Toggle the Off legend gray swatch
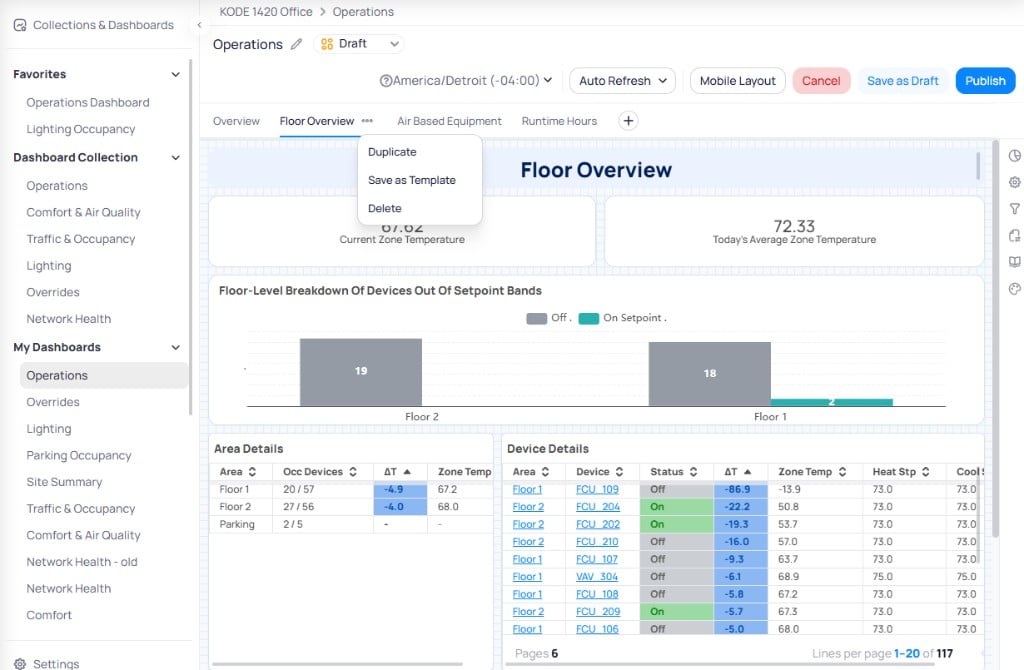This screenshot has width=1024, height=670. point(536,319)
